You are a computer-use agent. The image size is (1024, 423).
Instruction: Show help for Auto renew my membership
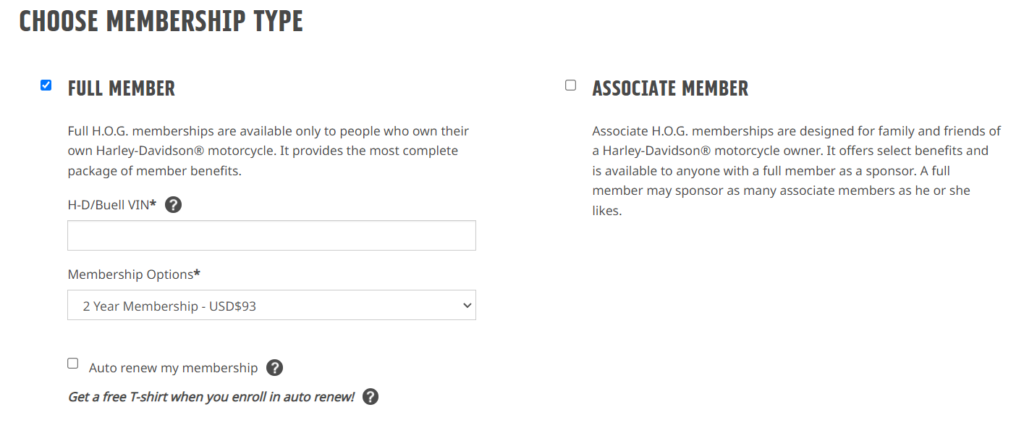tap(275, 368)
